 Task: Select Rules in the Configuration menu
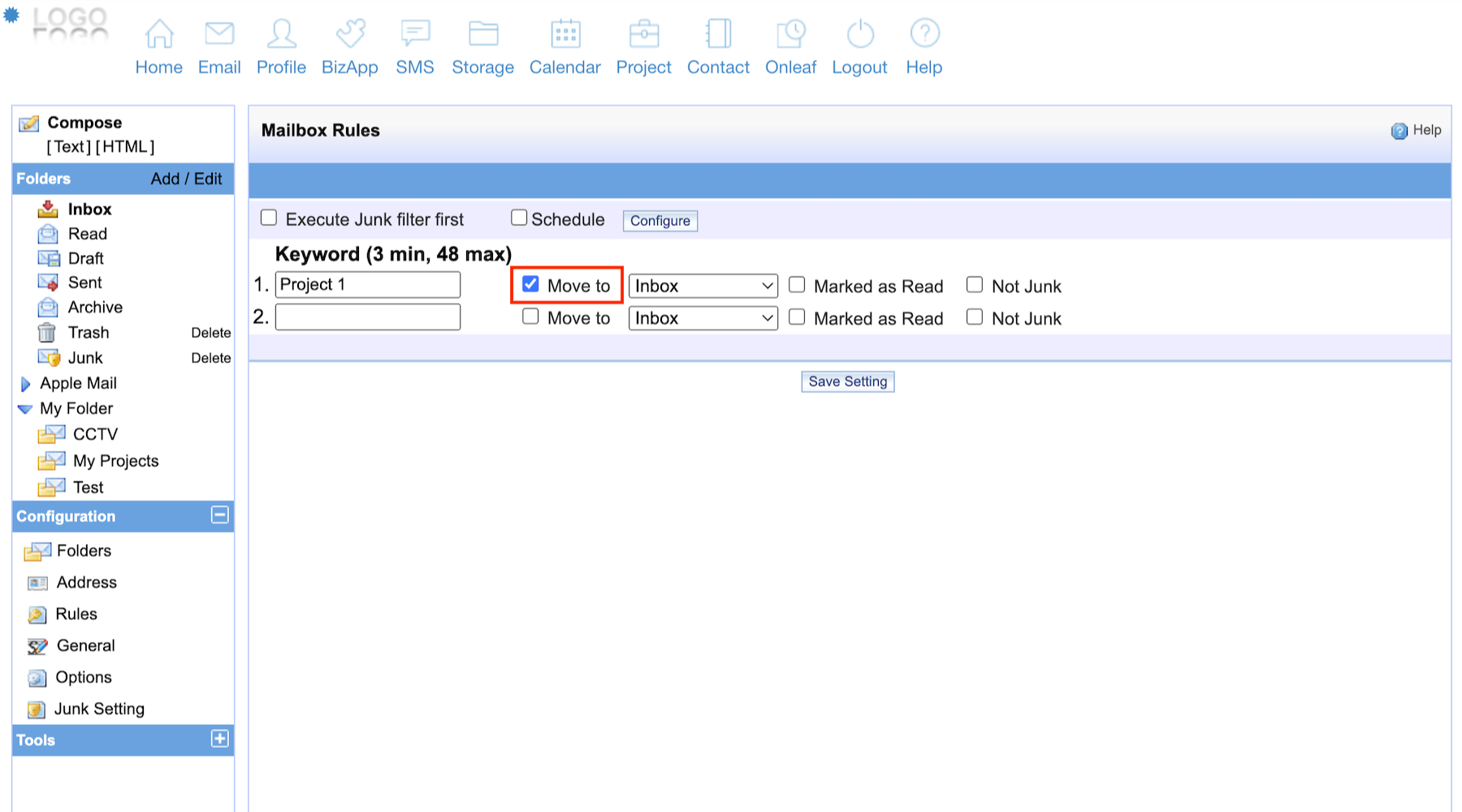(x=76, y=614)
